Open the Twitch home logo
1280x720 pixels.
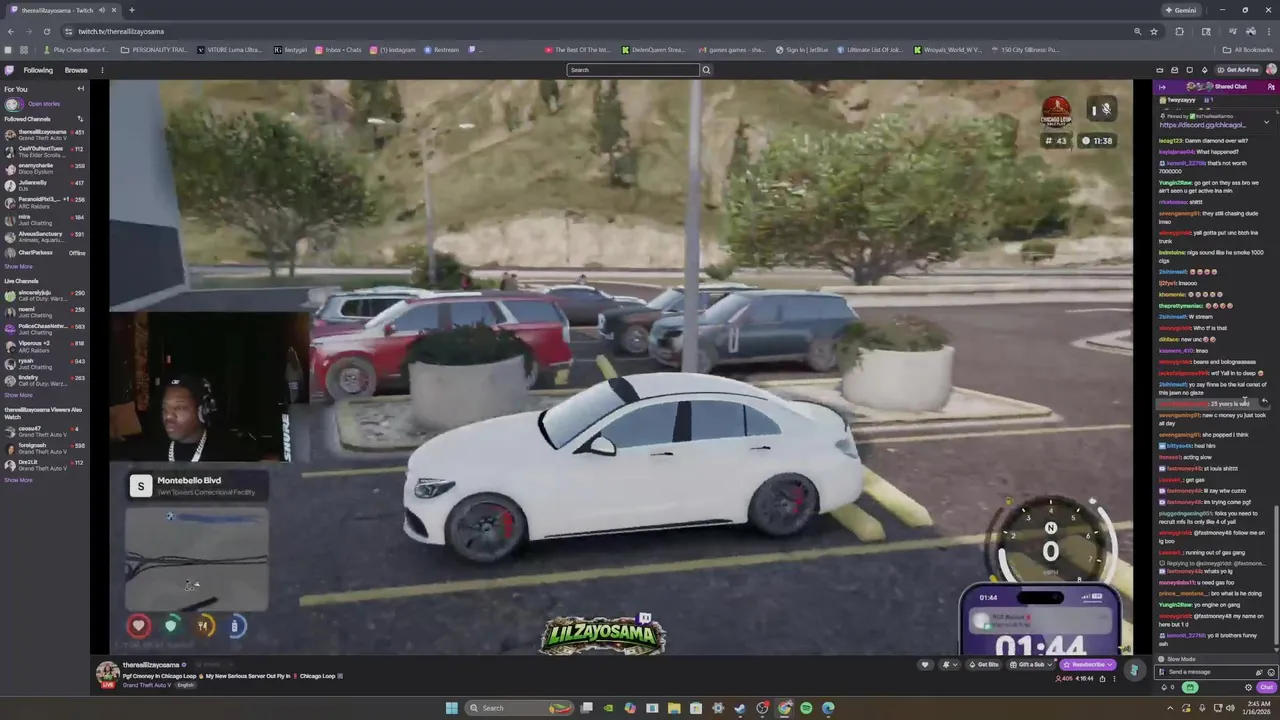coord(9,70)
